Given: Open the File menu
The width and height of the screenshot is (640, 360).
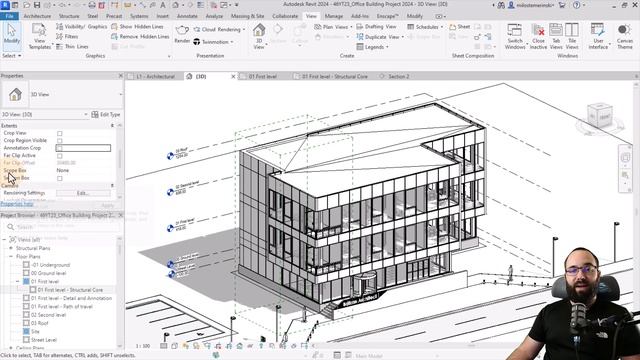Looking at the screenshot, I should click(x=9, y=16).
